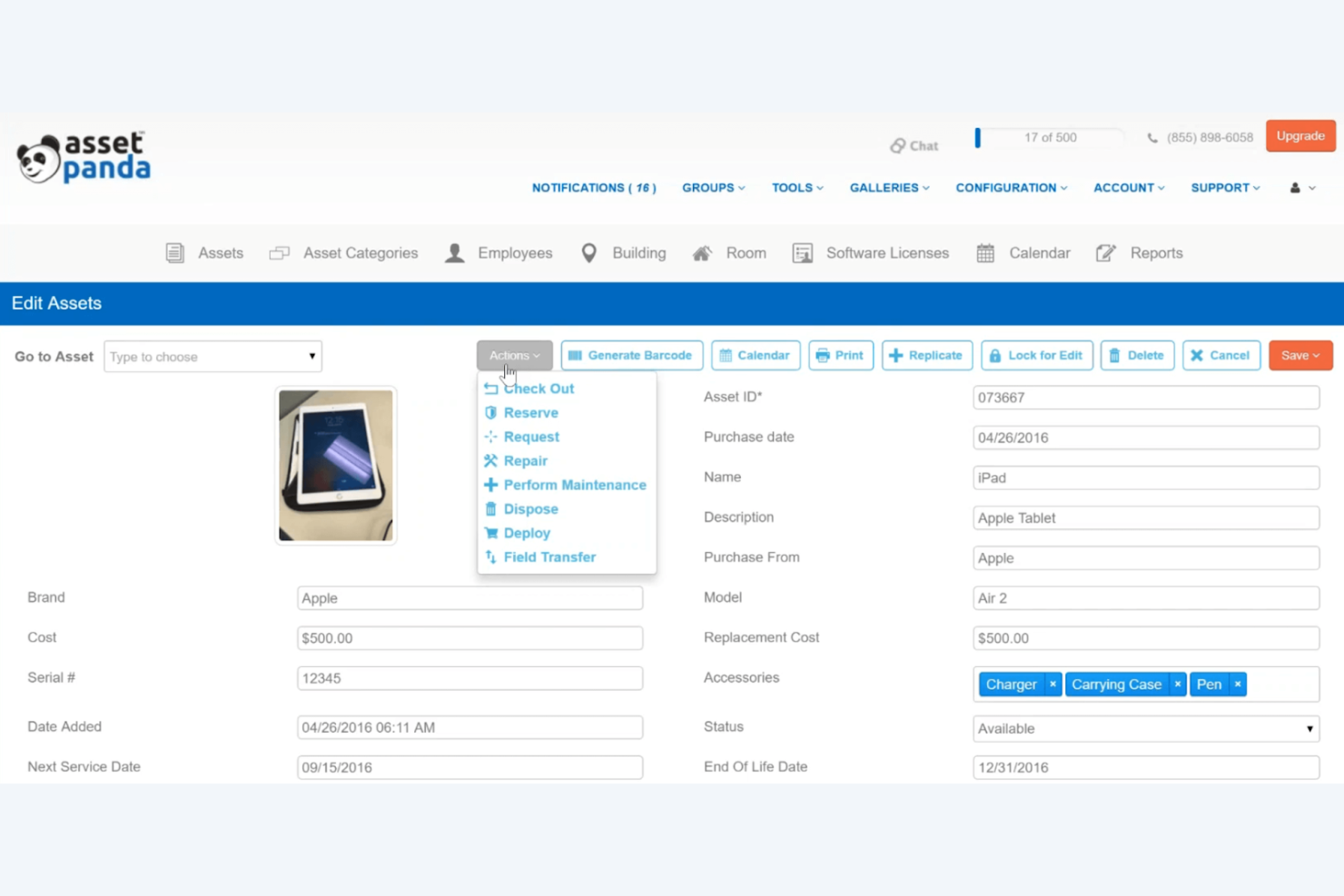Click the Purchase date field
The height and width of the screenshot is (896, 1344).
coord(1146,438)
